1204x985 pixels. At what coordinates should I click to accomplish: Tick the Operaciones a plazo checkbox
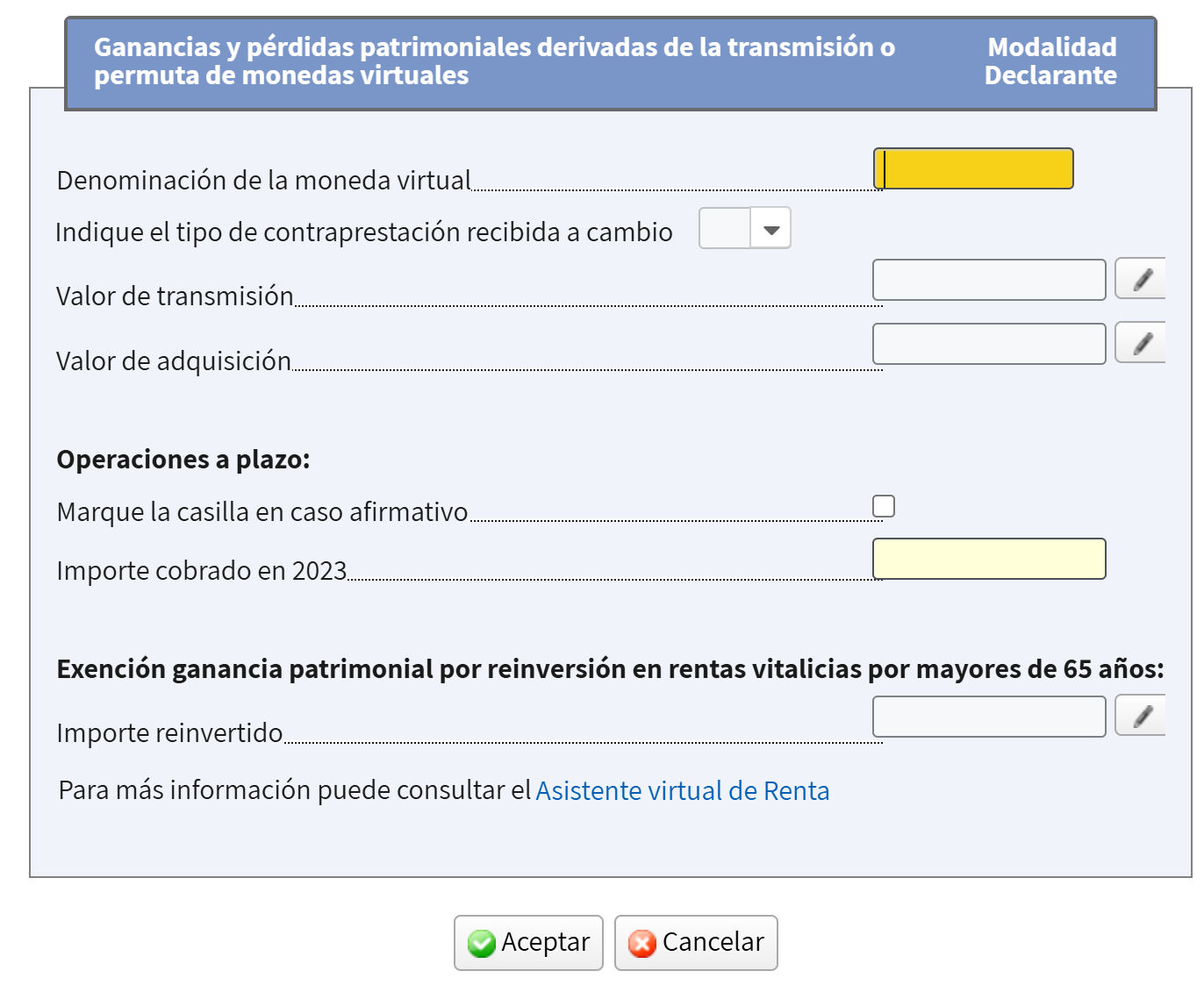tap(884, 506)
